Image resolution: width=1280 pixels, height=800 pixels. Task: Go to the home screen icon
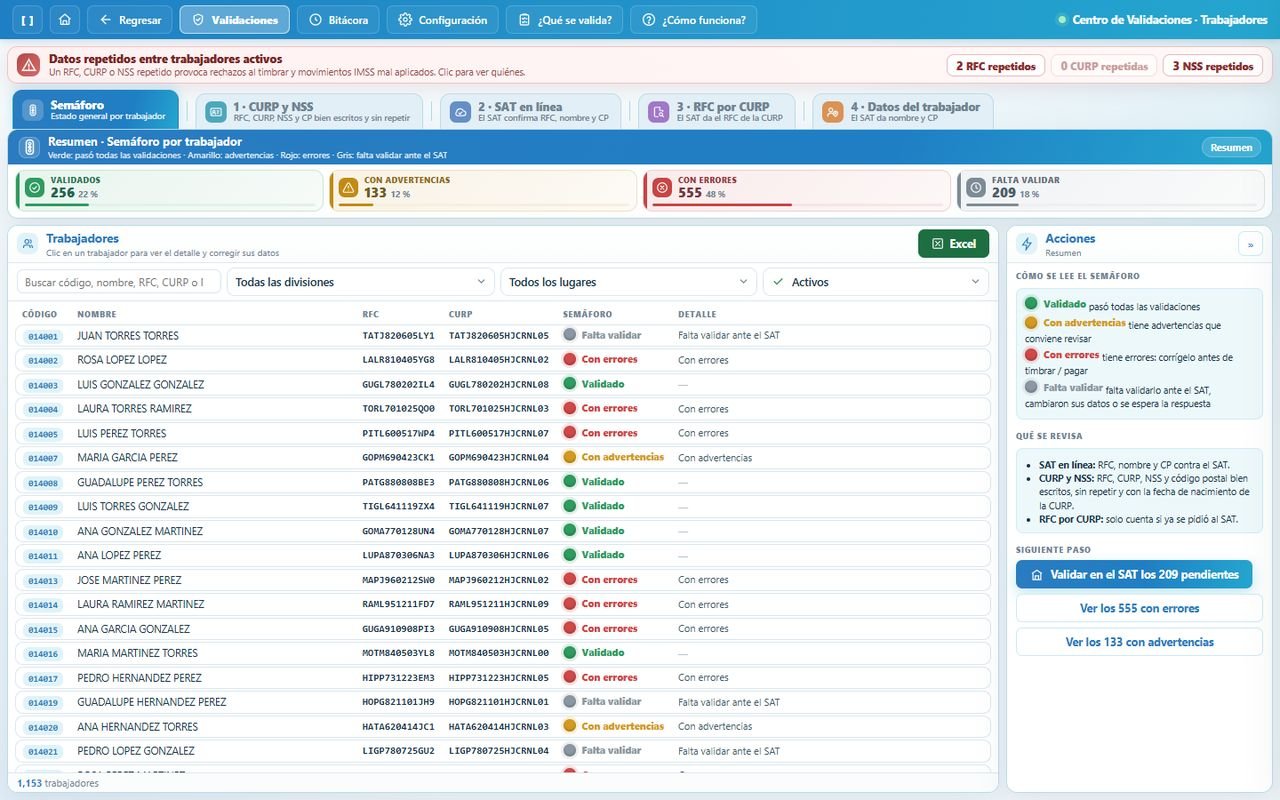[65, 20]
